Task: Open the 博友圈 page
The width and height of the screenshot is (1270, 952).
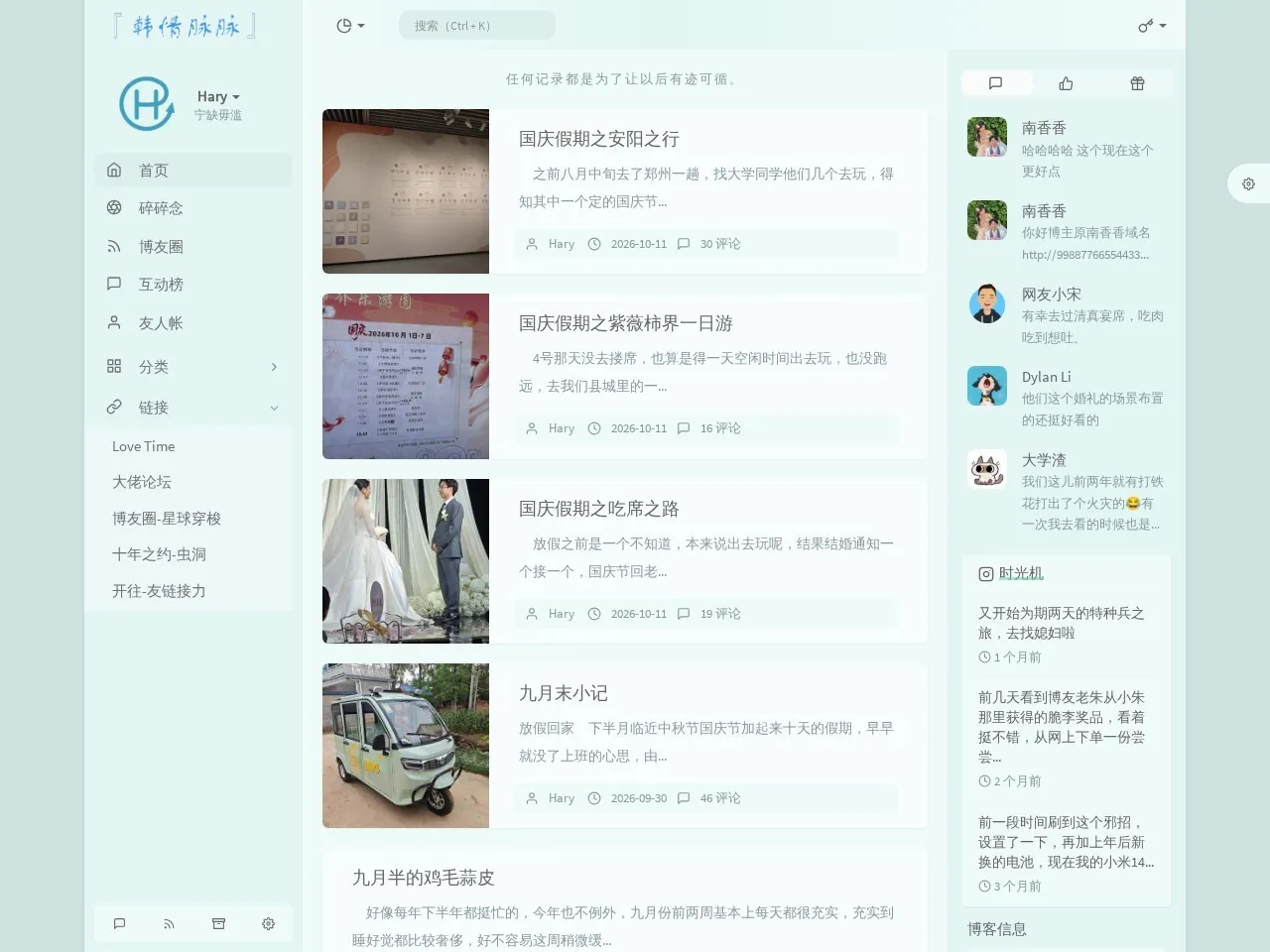Action: pyautogui.click(x=193, y=247)
